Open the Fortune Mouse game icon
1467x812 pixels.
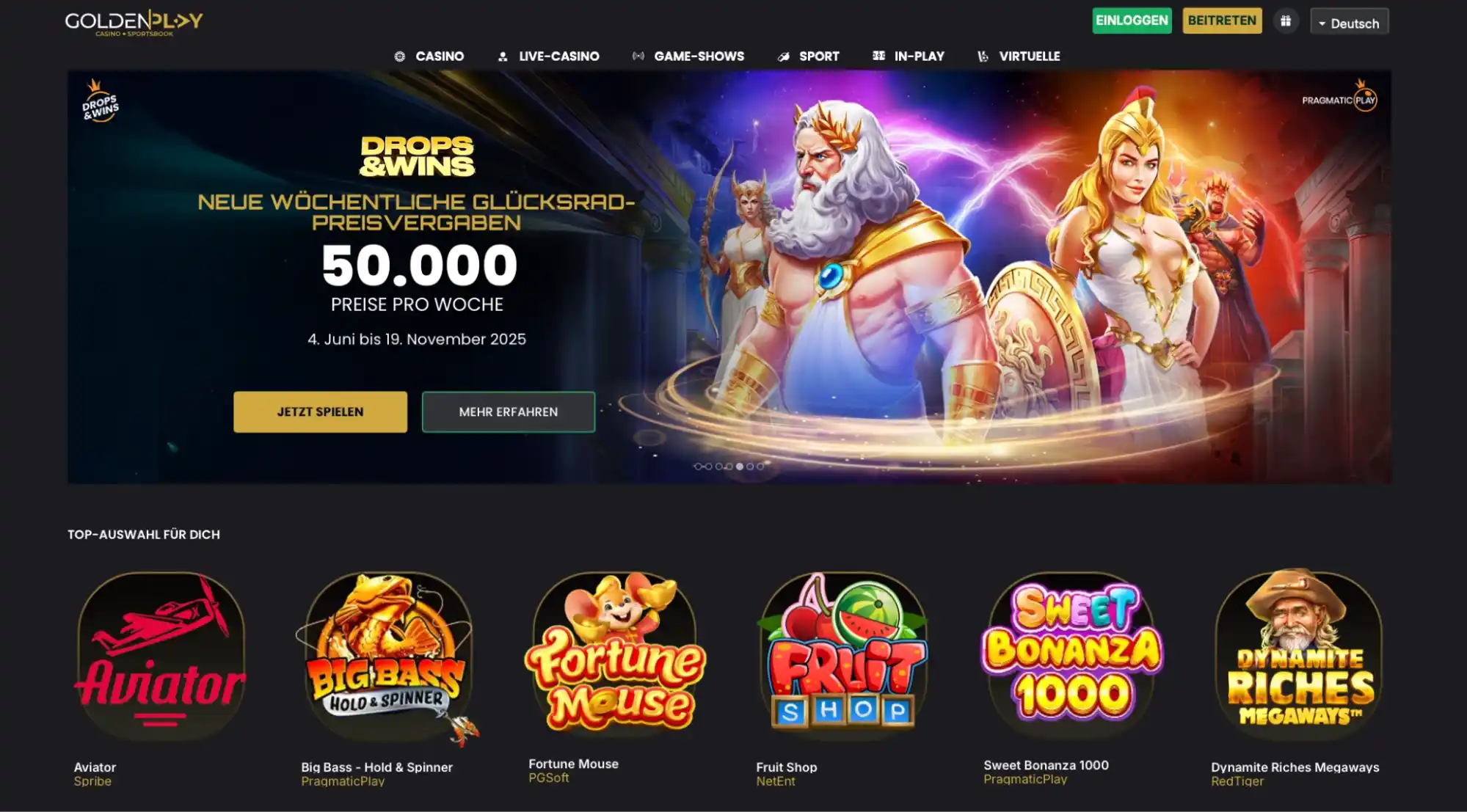click(616, 653)
